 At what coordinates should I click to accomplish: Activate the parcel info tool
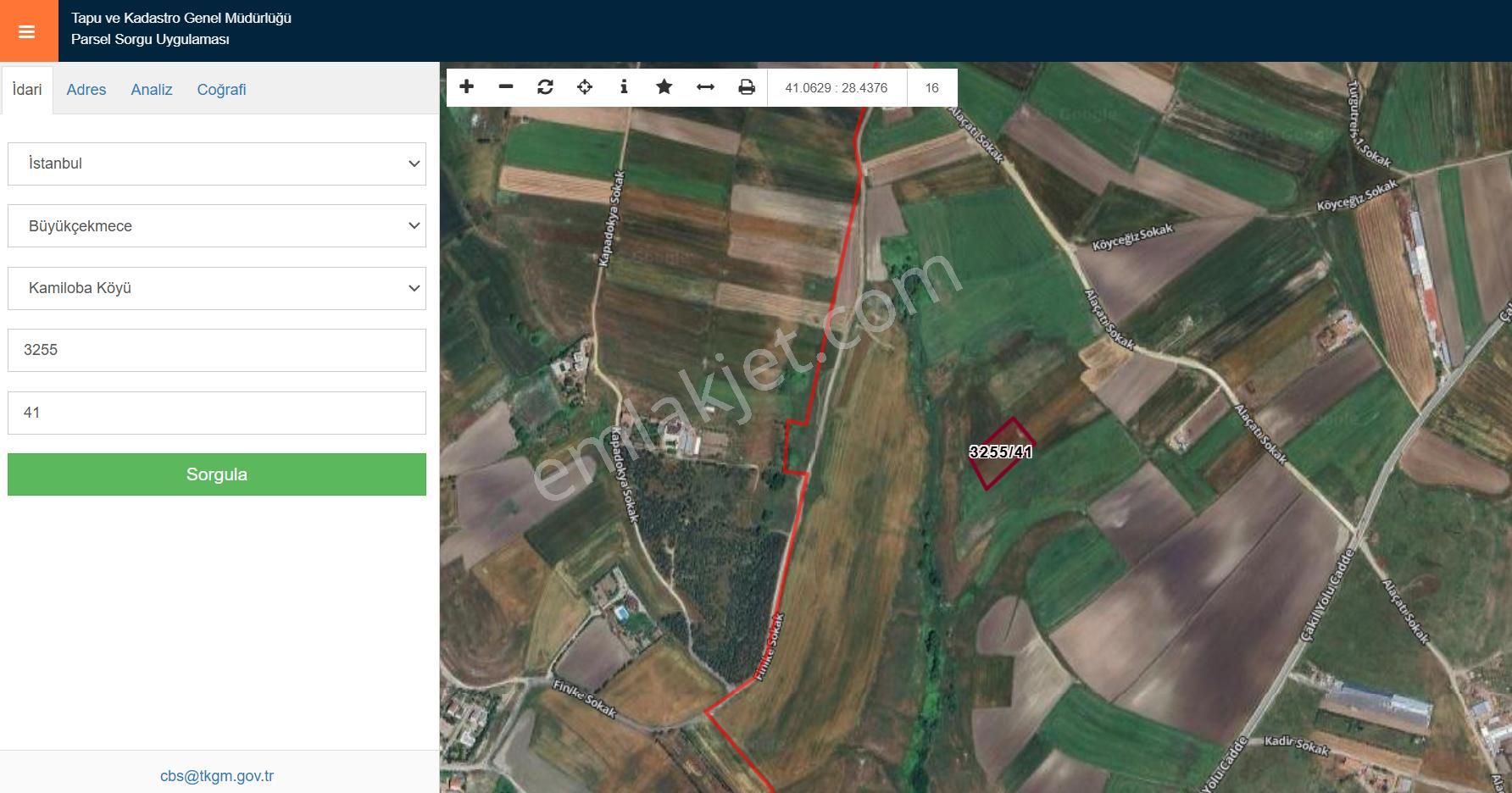pyautogui.click(x=624, y=86)
